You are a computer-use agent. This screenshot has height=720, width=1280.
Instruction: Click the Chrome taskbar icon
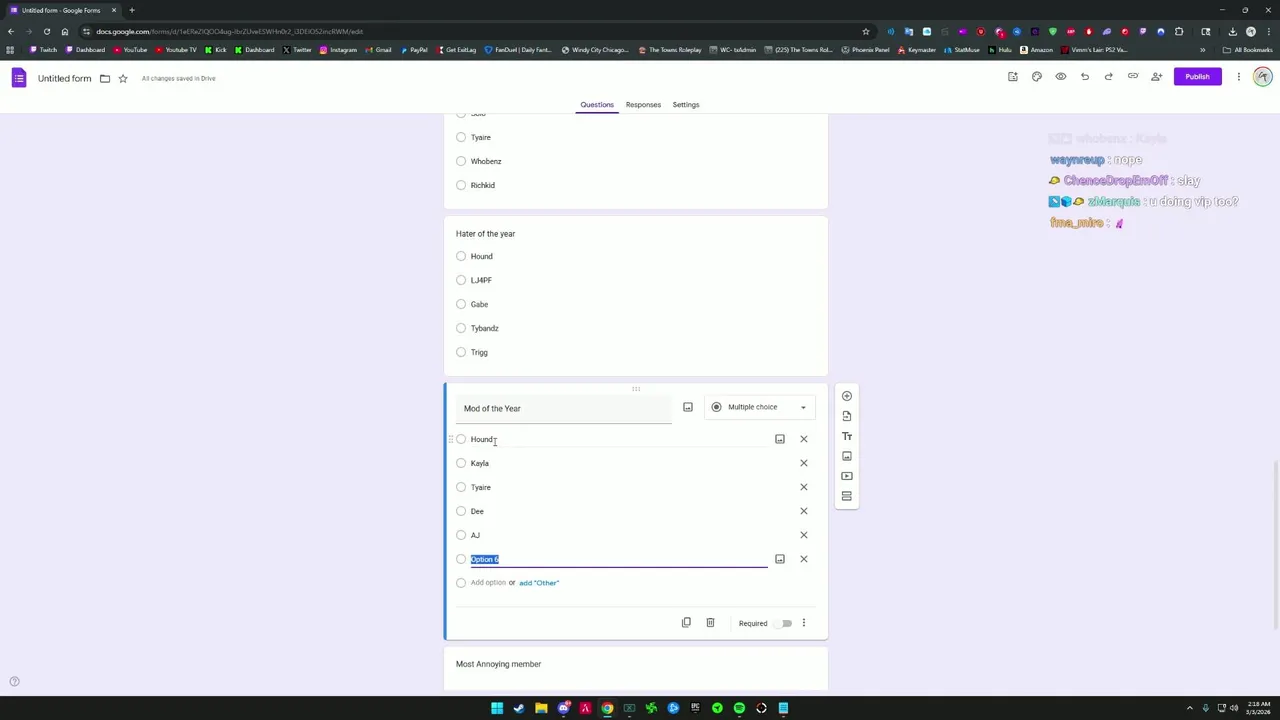pos(607,708)
